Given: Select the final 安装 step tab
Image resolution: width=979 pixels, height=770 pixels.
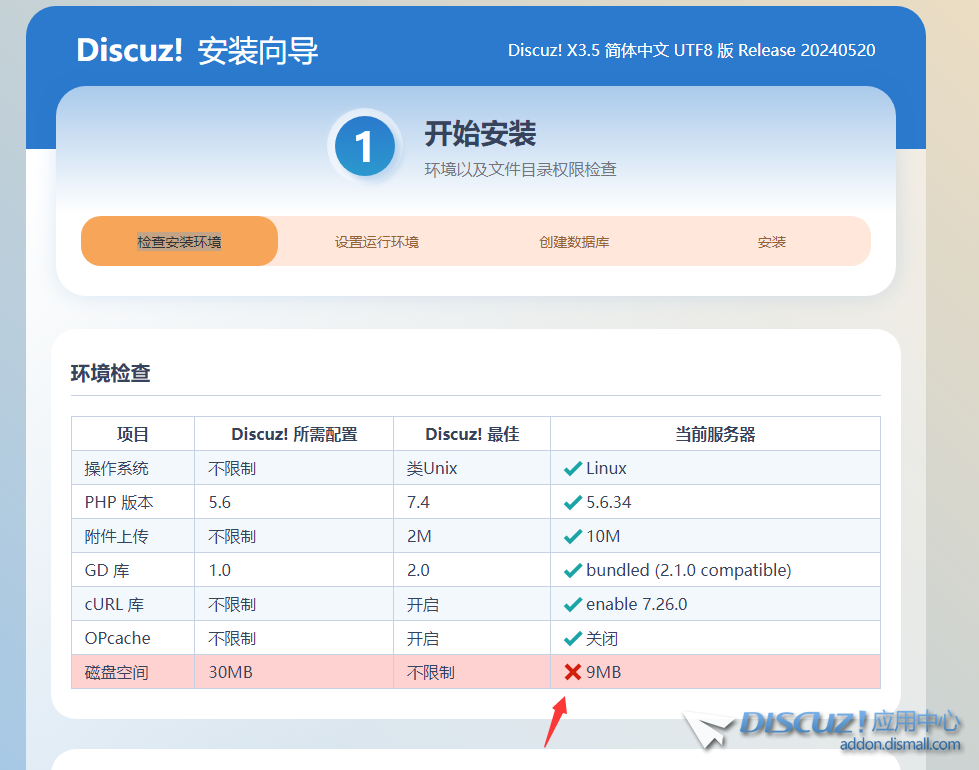Looking at the screenshot, I should (771, 242).
